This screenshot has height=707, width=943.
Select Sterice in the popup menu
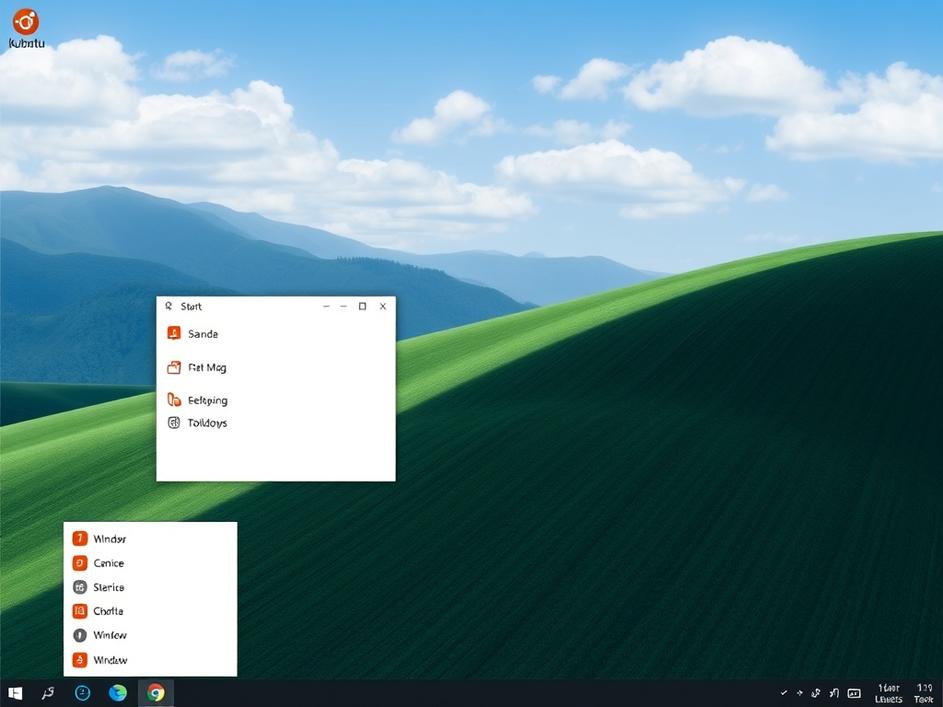click(108, 587)
